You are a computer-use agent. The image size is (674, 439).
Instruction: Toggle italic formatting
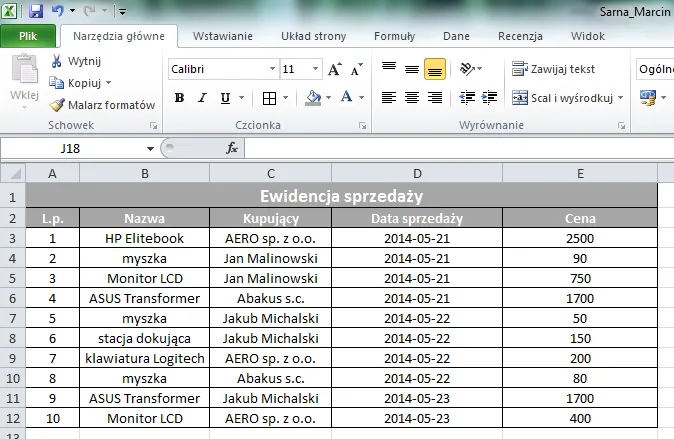203,98
